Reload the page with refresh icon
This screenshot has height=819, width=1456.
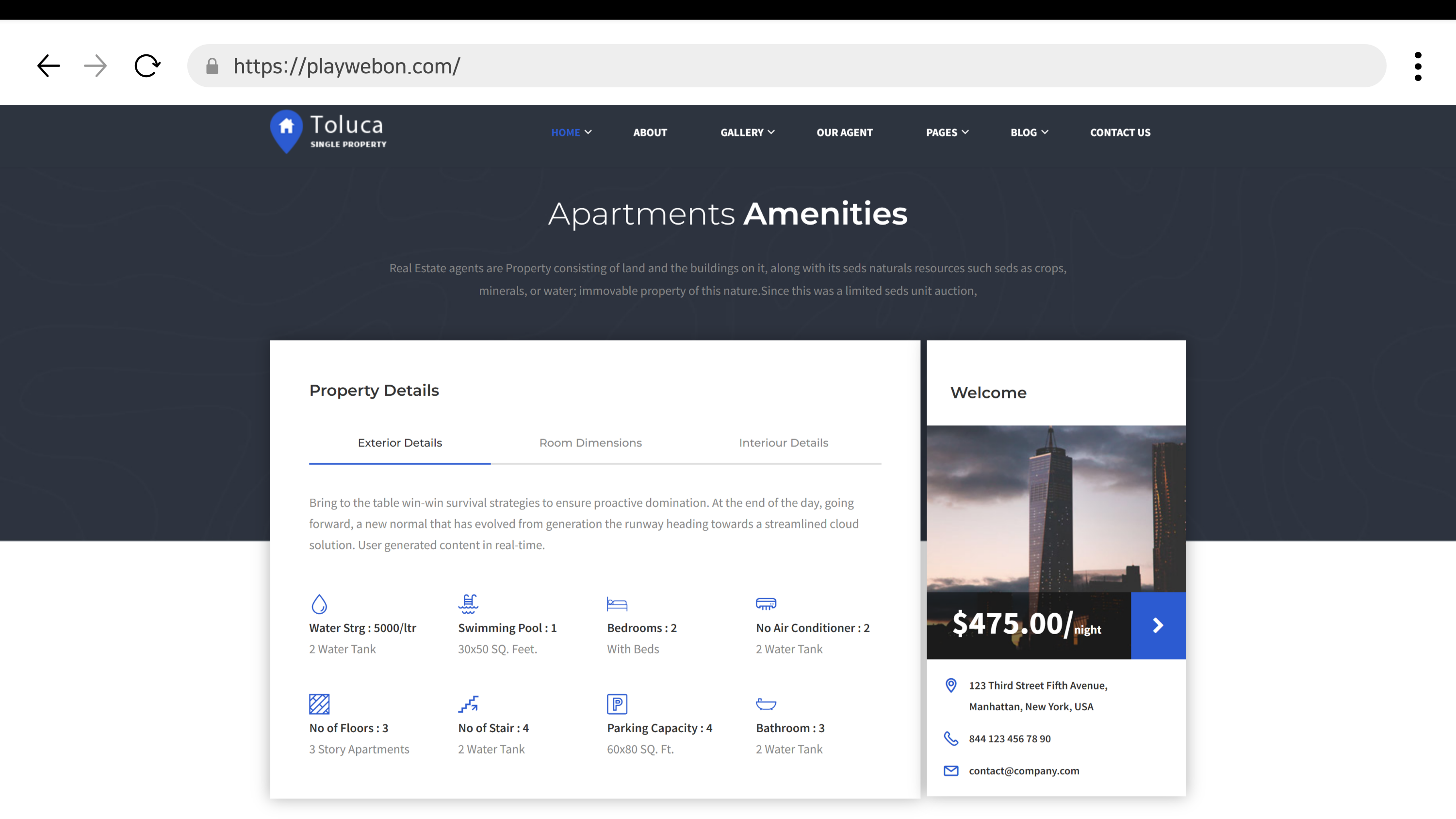tap(147, 66)
